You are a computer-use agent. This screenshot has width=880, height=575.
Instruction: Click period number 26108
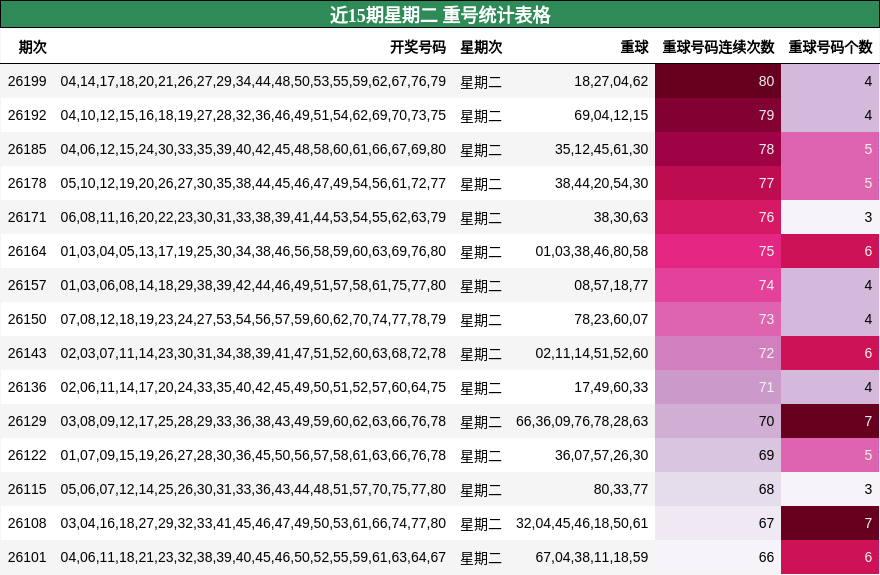click(x=27, y=523)
